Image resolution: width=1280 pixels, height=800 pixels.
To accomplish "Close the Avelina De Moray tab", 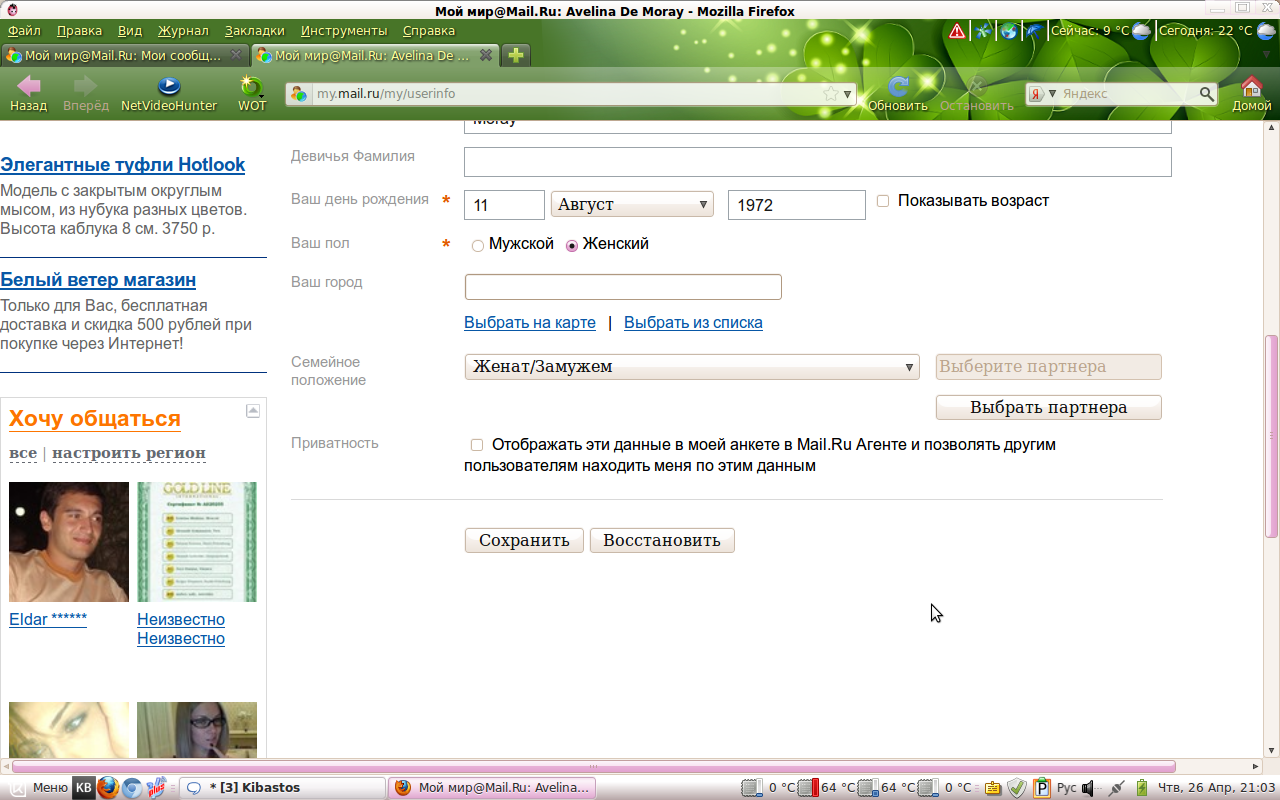I will (x=485, y=55).
